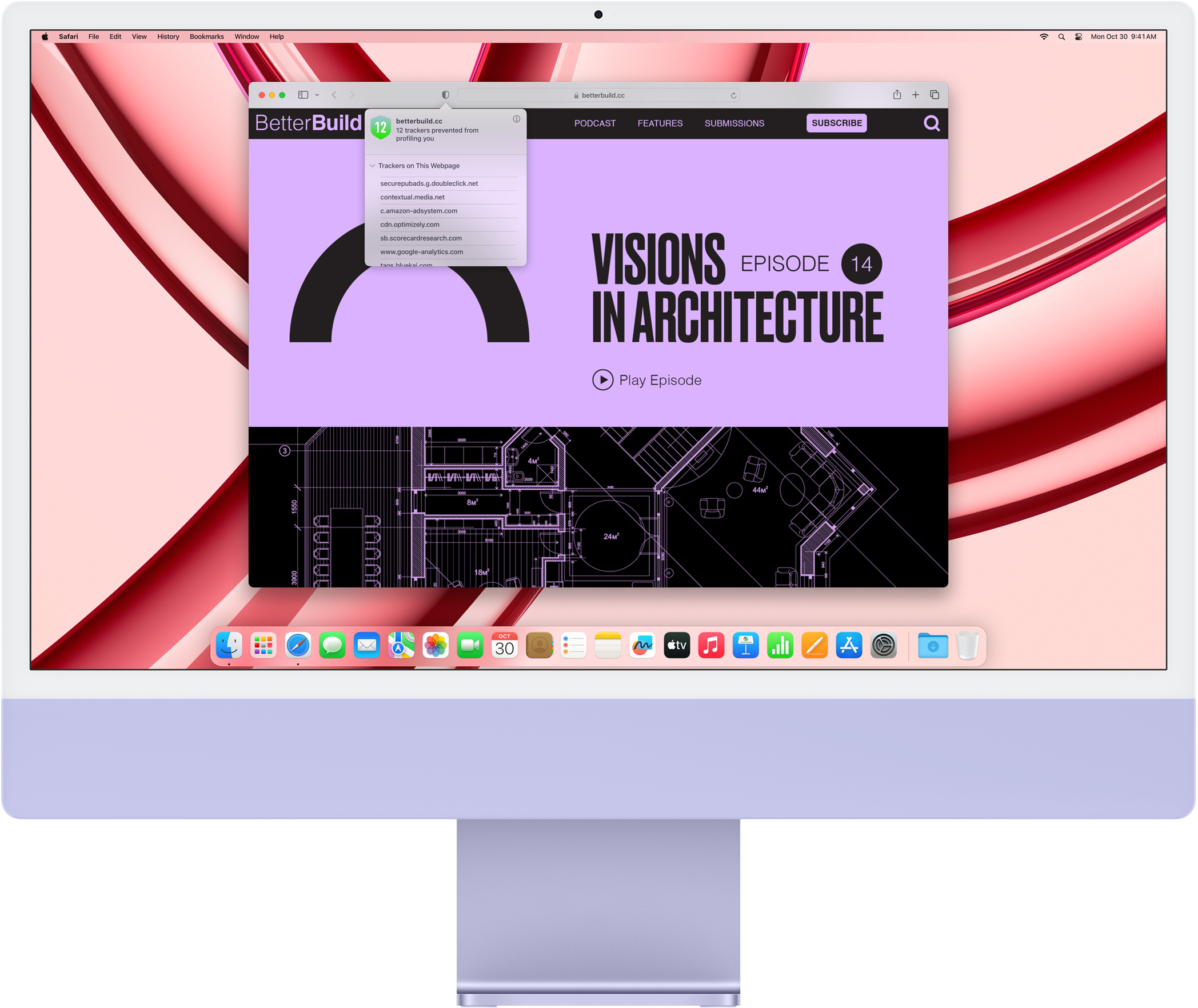Screen dimensions: 1198x1008
Task: Open Calendar from the Dock
Action: point(505,646)
